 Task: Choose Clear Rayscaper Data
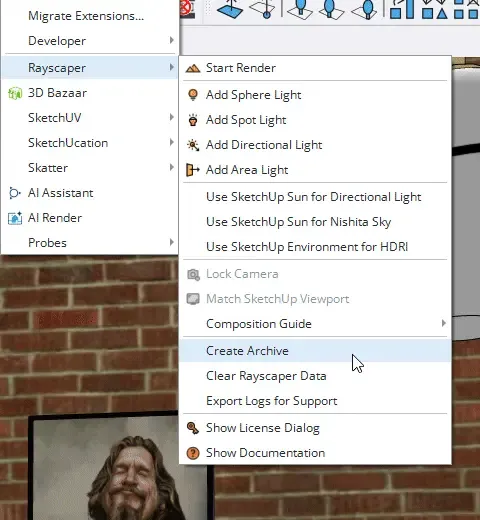[x=315, y=376]
